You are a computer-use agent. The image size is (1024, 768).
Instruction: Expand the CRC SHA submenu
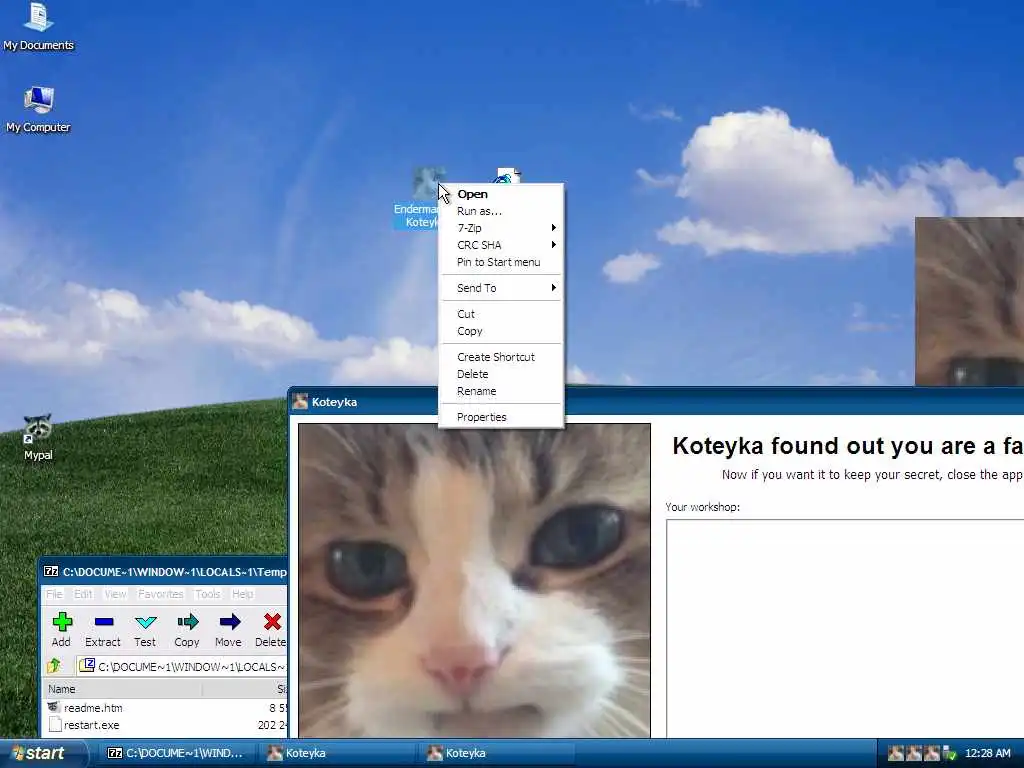click(x=501, y=245)
